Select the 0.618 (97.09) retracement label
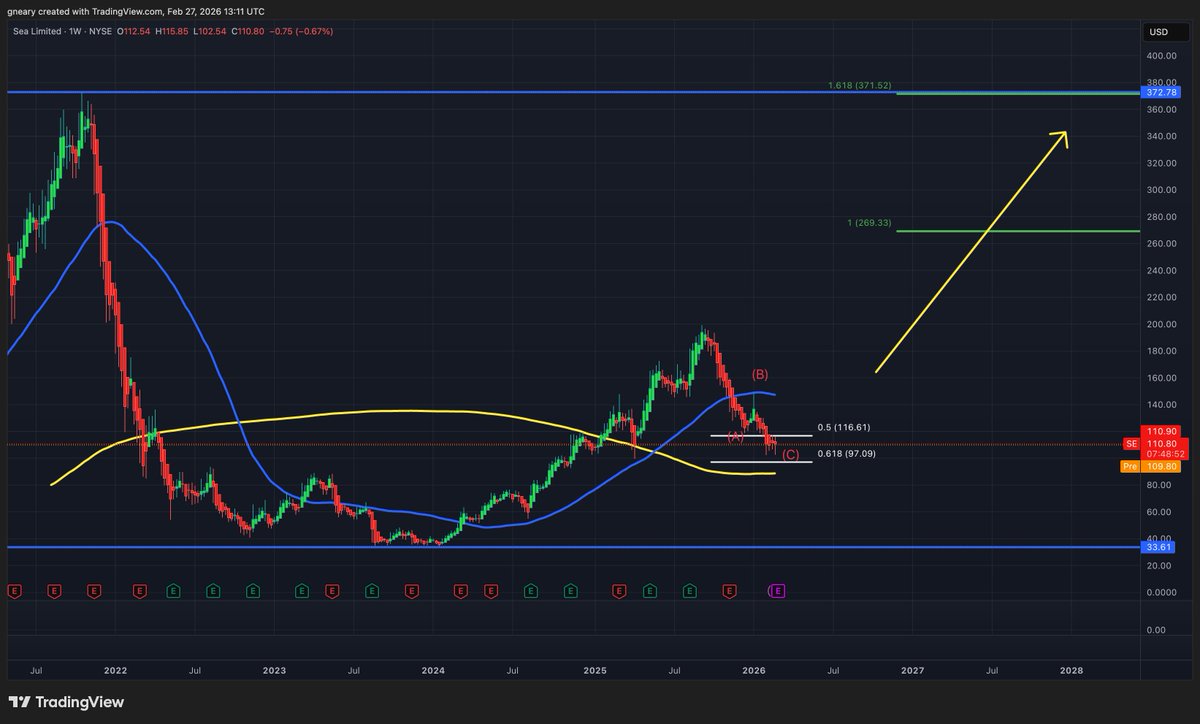This screenshot has width=1200, height=724. [x=846, y=454]
